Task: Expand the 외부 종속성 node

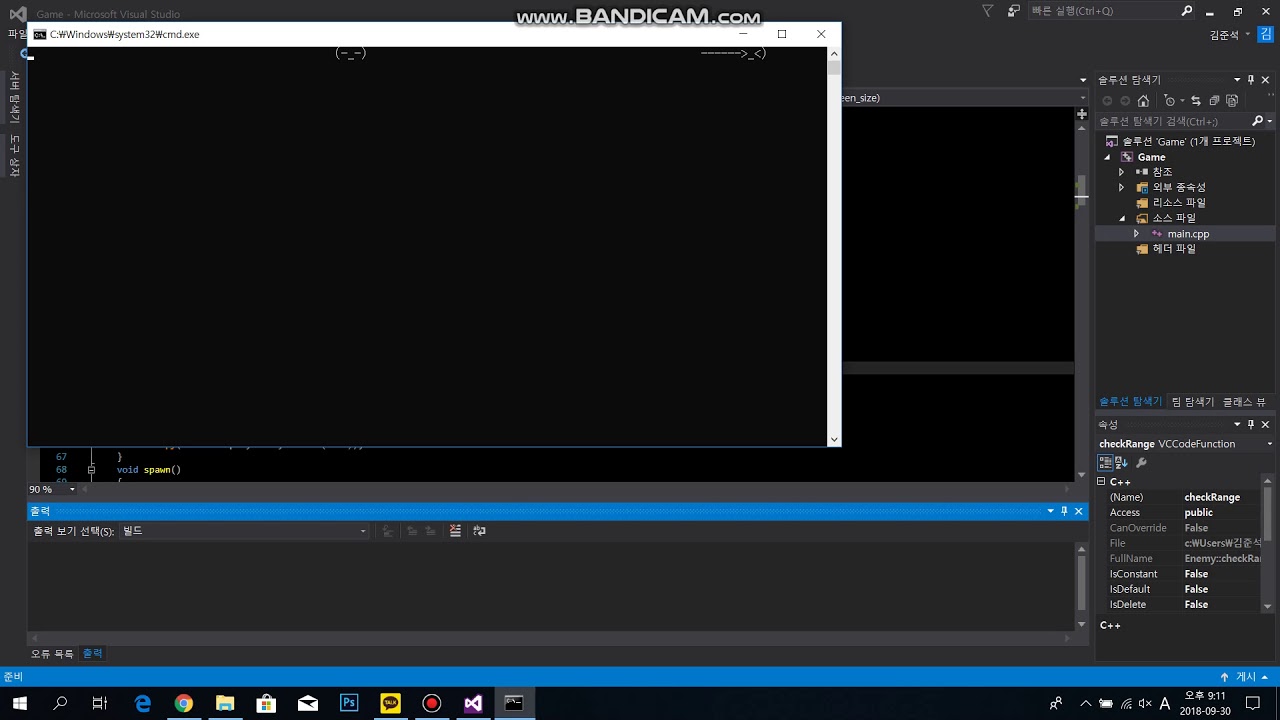Action: pyautogui.click(x=1121, y=187)
